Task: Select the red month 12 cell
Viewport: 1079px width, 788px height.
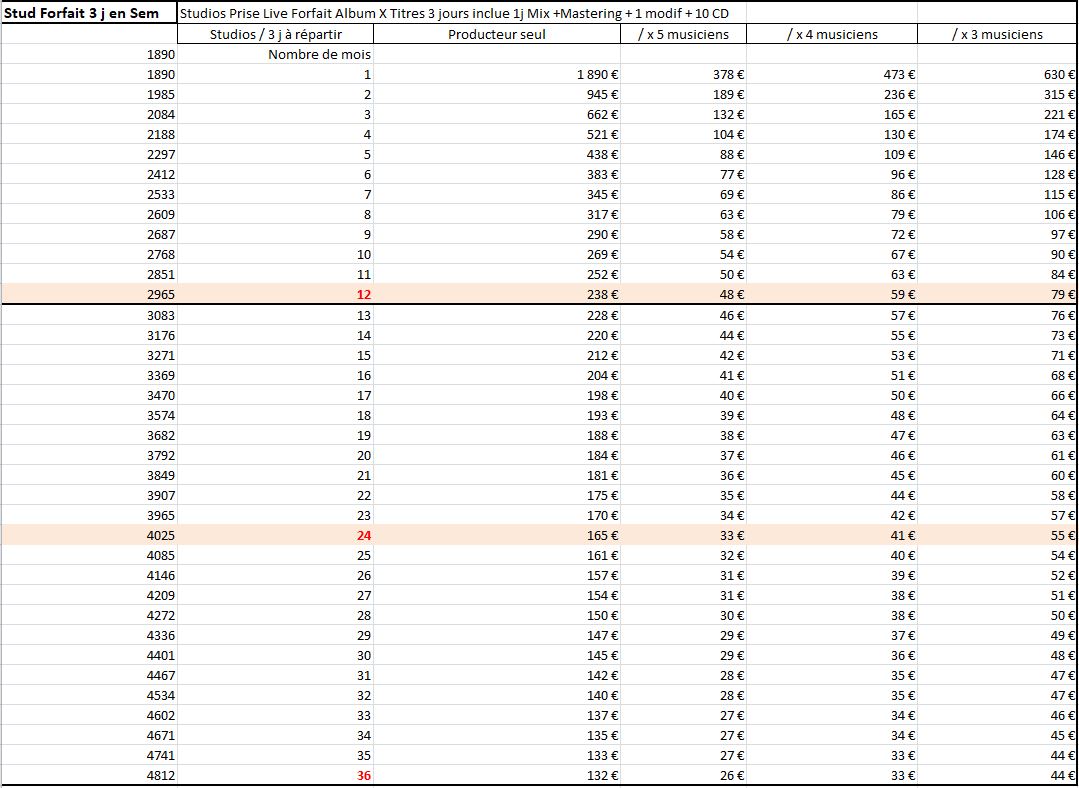Action: pos(362,294)
